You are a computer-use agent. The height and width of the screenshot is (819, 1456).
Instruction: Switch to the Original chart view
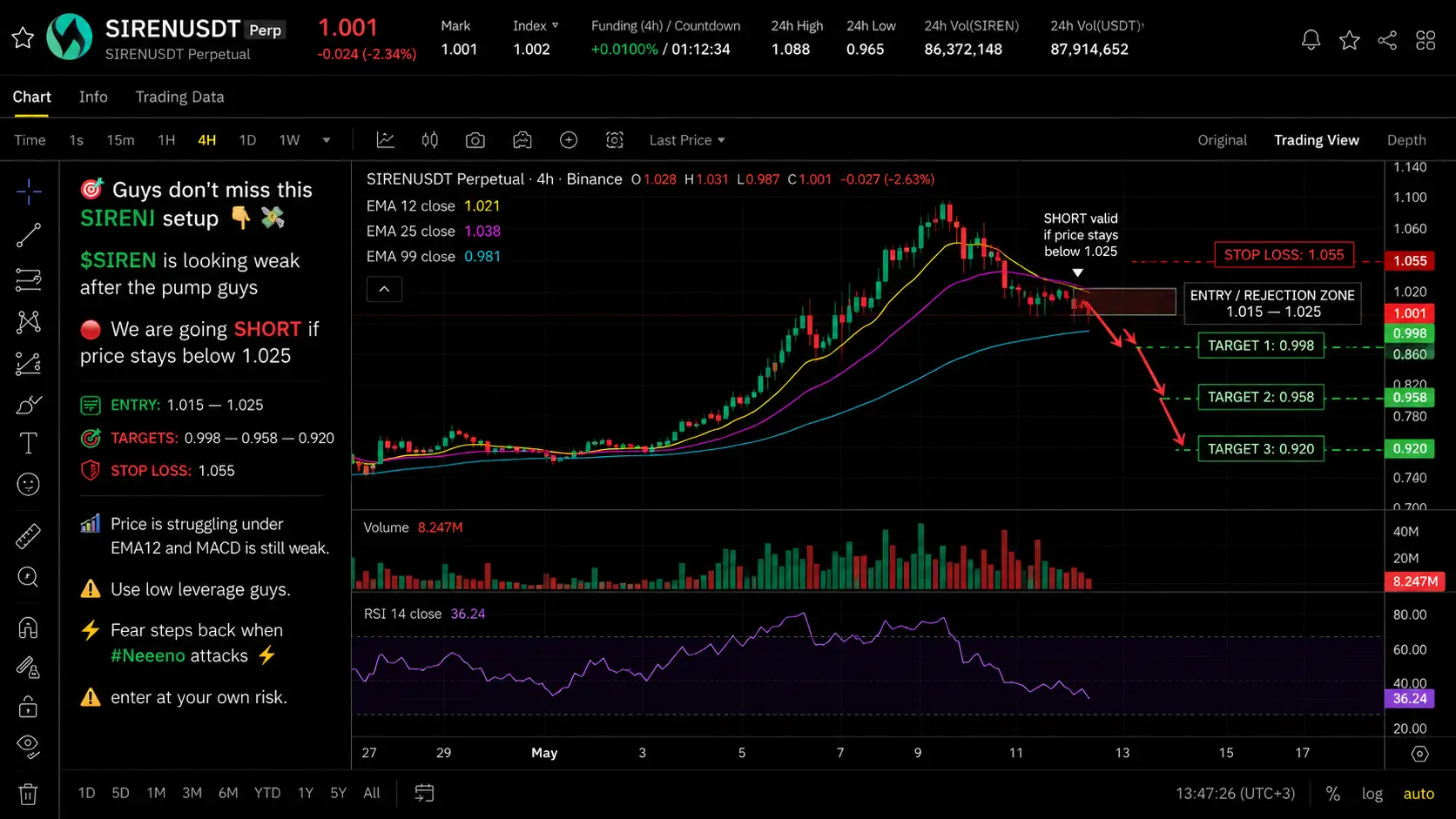(x=1222, y=140)
